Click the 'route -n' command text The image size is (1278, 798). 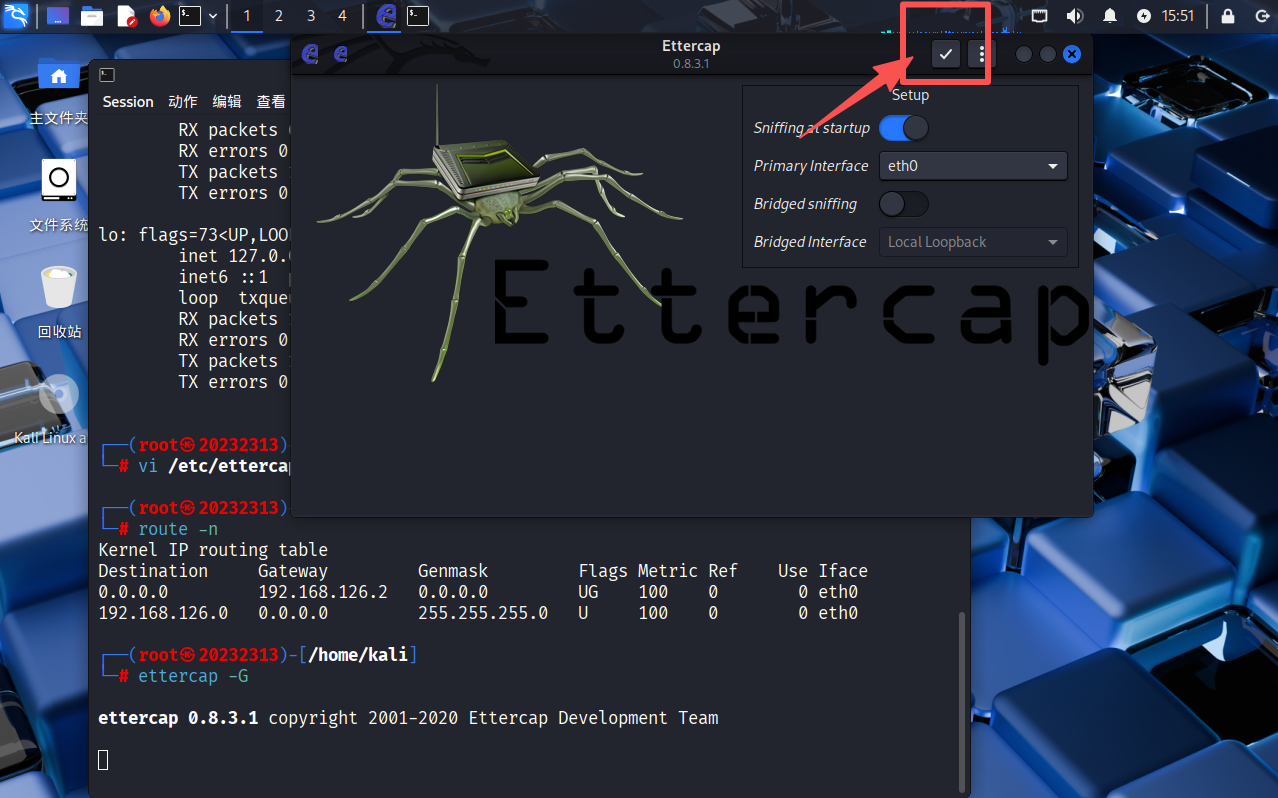178,529
